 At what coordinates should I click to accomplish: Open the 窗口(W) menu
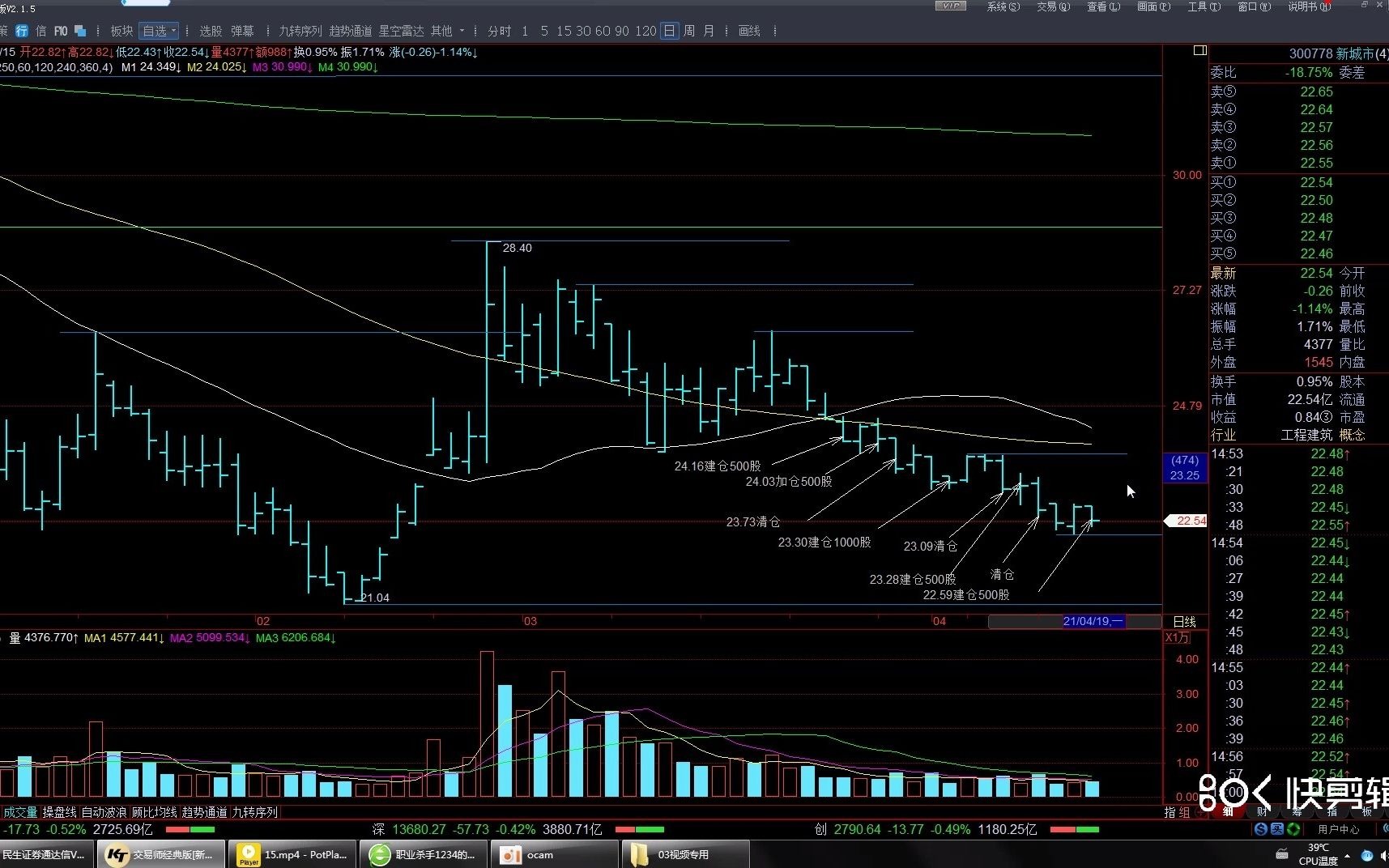coord(1254,6)
